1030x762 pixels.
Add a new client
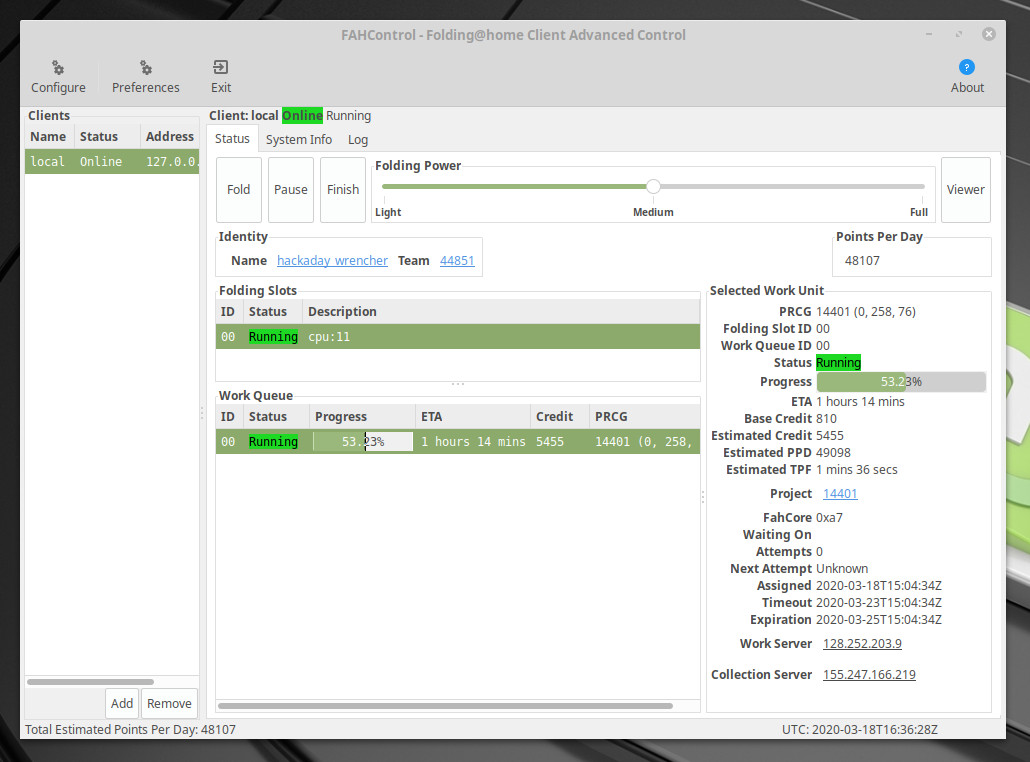[x=122, y=703]
